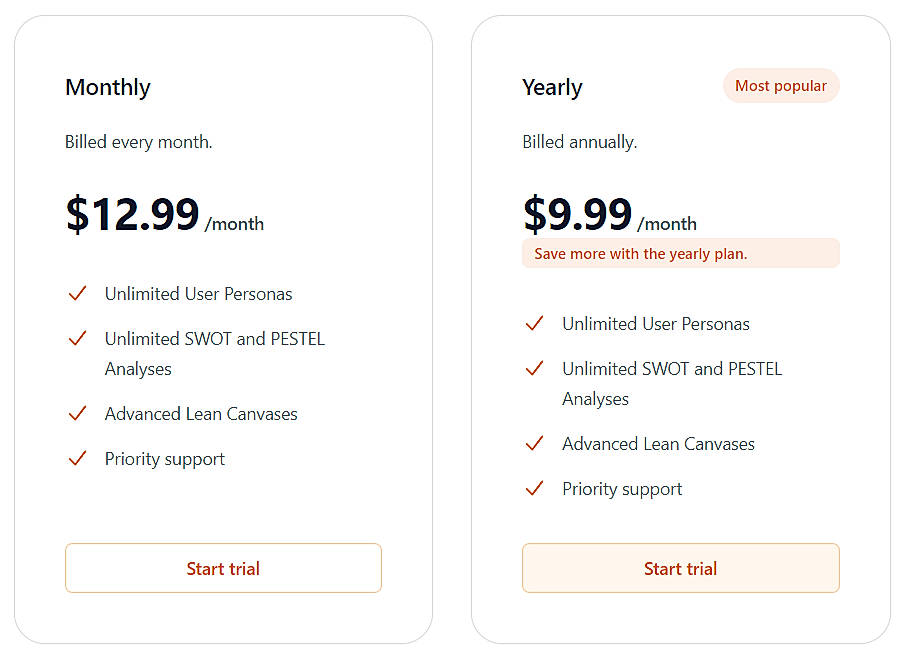The width and height of the screenshot is (906, 656).
Task: Click checkmark beside Advanced Lean Canvases in Yearly plan
Action: coord(534,443)
